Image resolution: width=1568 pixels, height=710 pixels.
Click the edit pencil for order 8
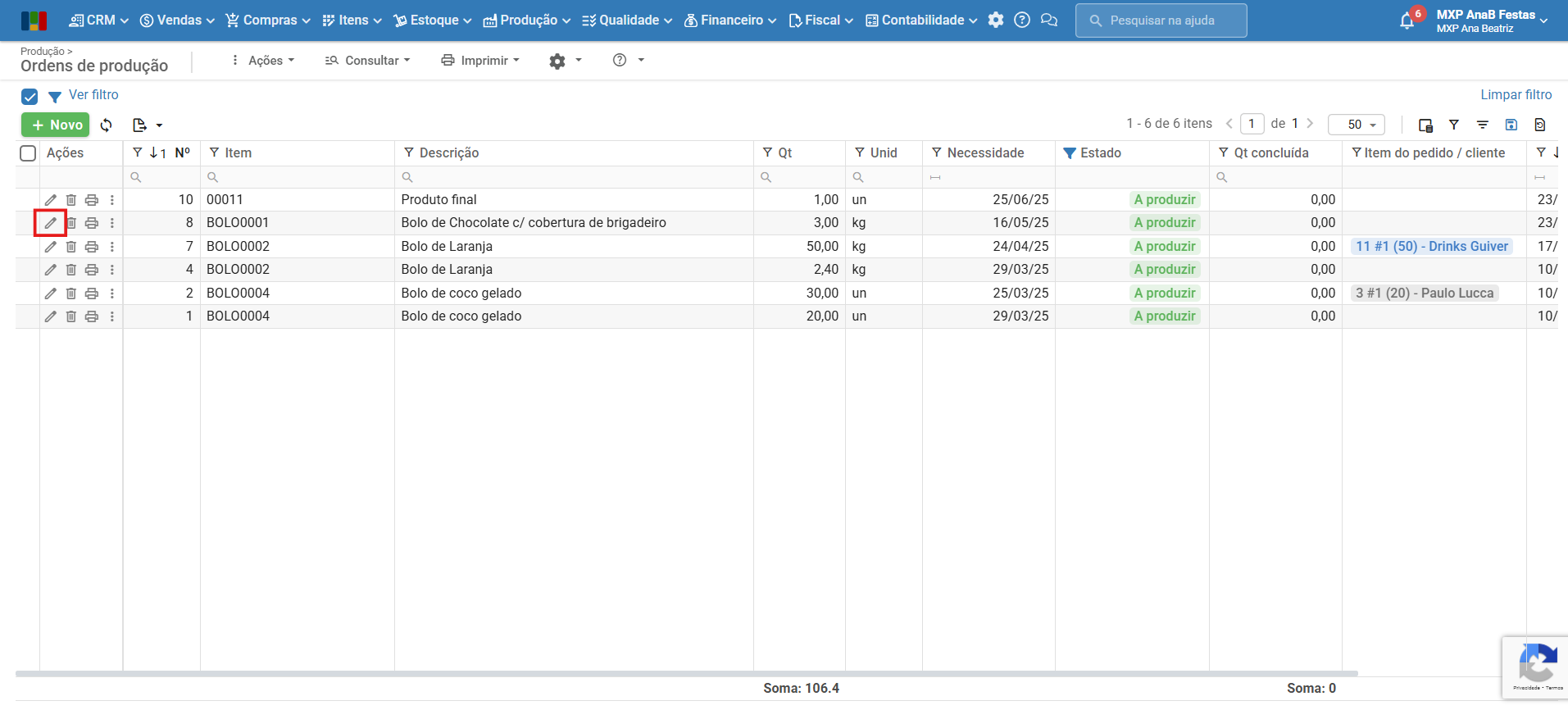[x=50, y=223]
